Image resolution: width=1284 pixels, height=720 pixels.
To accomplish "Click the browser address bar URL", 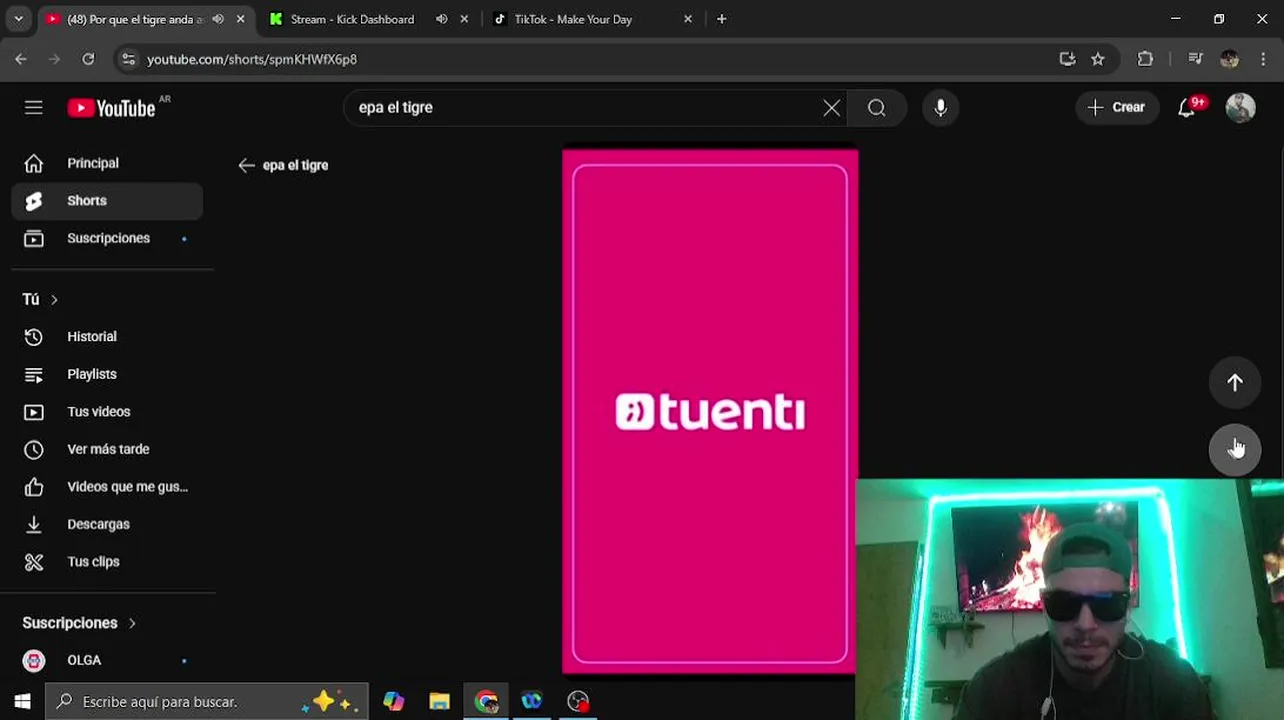I will (x=252, y=59).
